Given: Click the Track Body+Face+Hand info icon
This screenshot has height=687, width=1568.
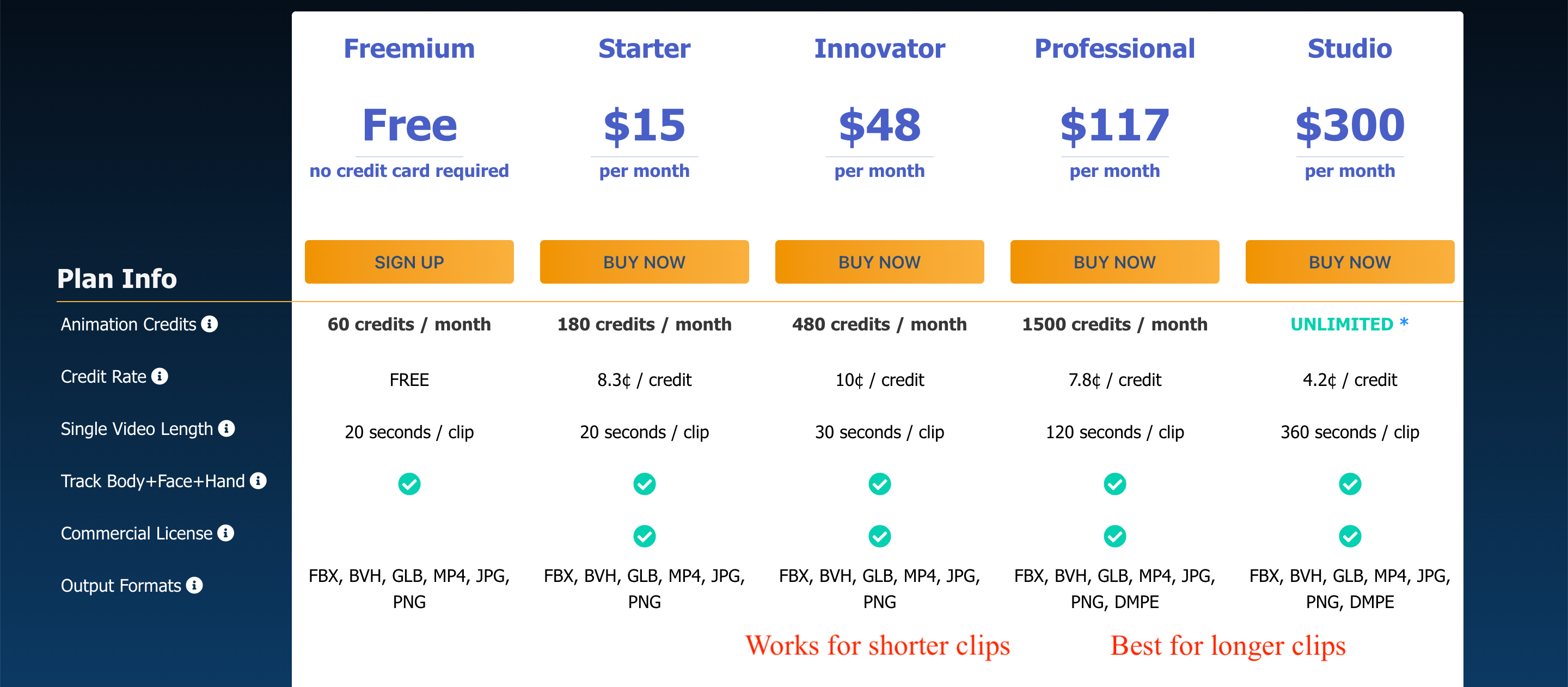Looking at the screenshot, I should [x=258, y=481].
